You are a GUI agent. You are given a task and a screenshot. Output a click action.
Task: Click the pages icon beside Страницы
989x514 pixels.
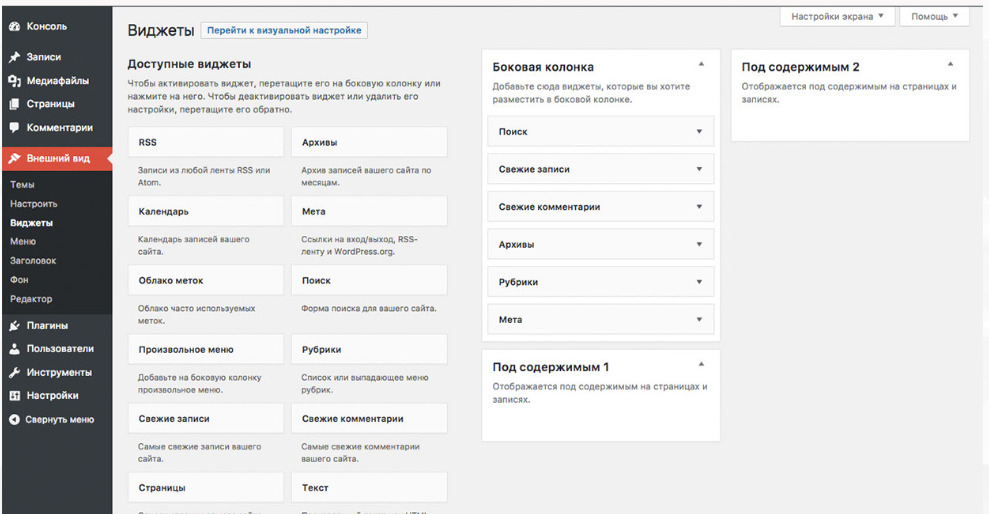pos(15,104)
